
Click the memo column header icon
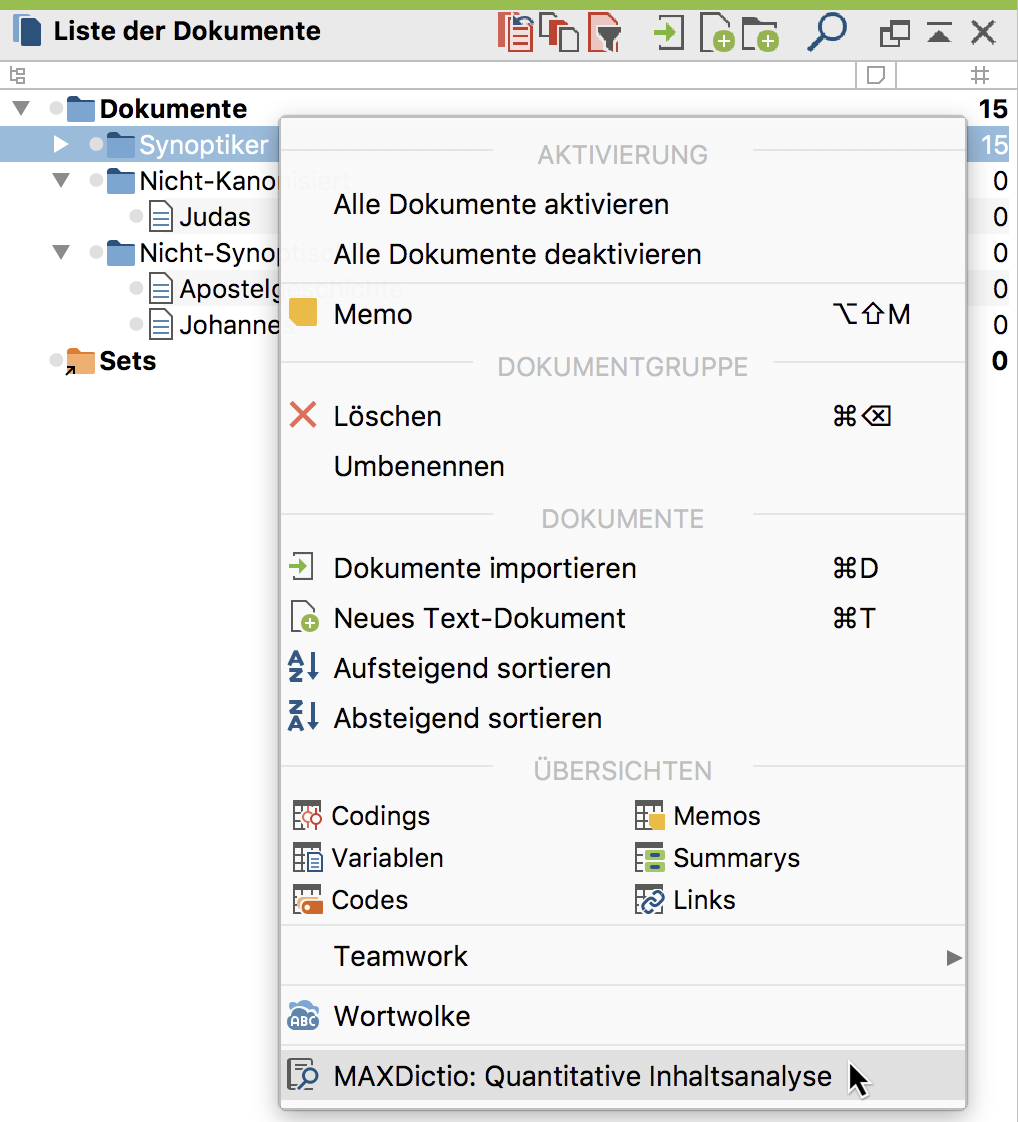click(876, 74)
